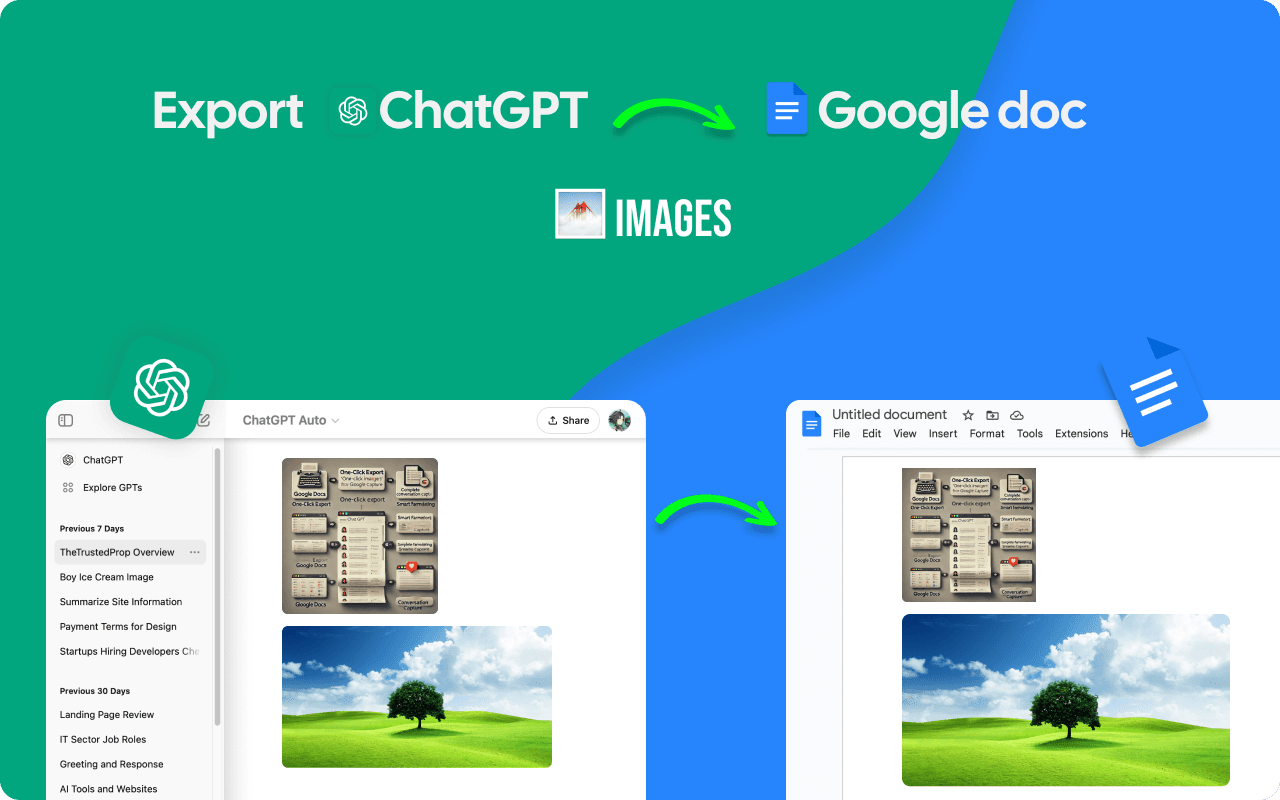Star the Google document

tap(968, 415)
